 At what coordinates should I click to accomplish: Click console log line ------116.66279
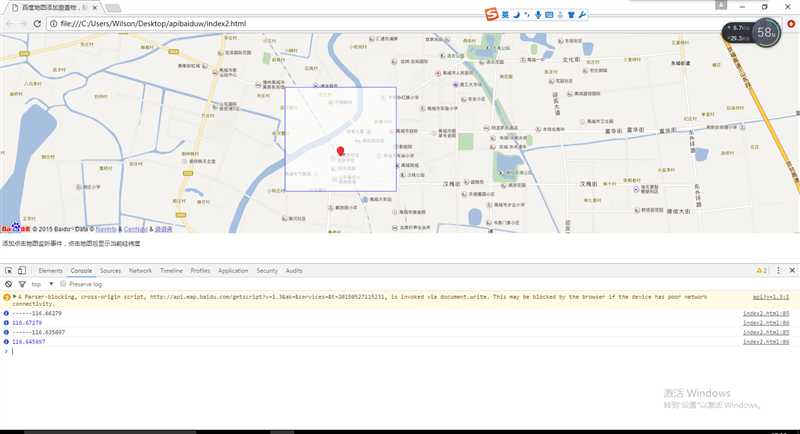[x=37, y=313]
